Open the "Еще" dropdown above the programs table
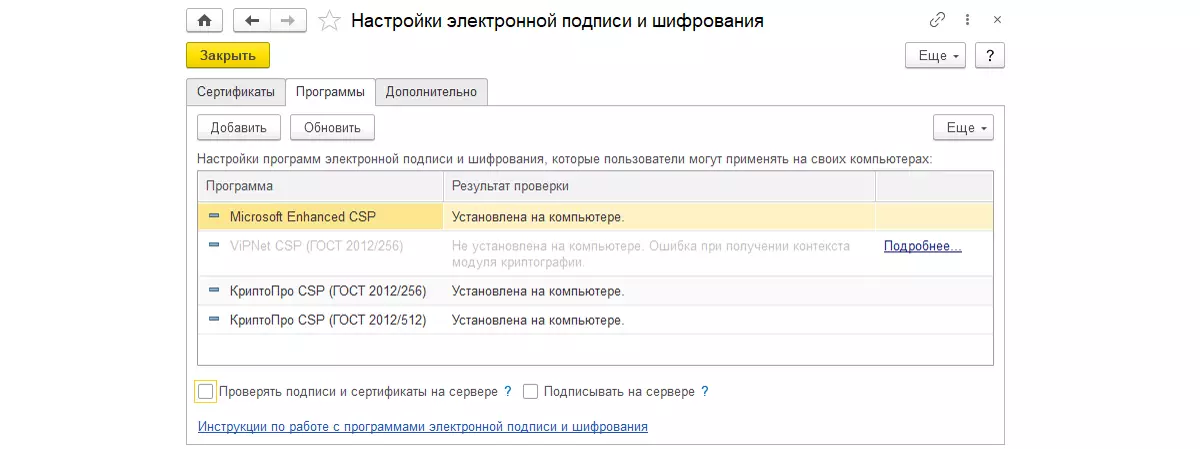 pos(962,127)
